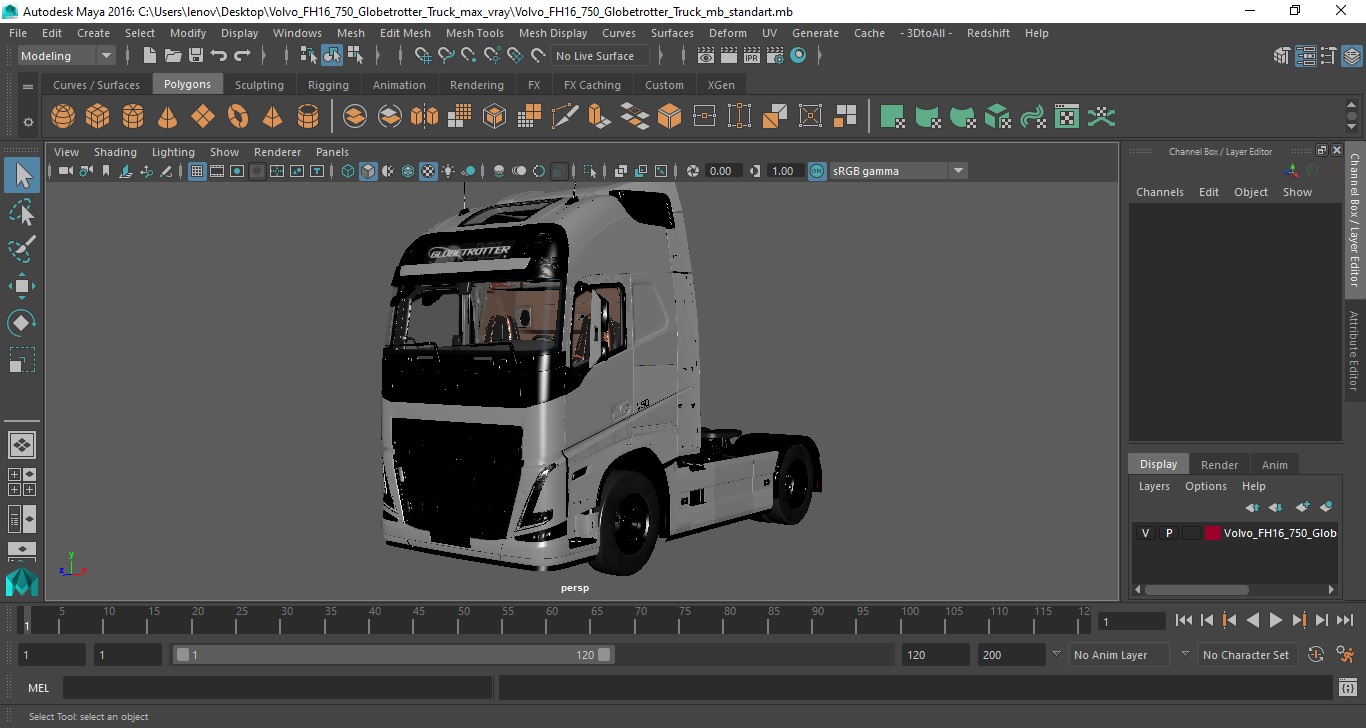Screen dimensions: 1366x728
Task: Activate the Rotate tool
Action: (22, 323)
